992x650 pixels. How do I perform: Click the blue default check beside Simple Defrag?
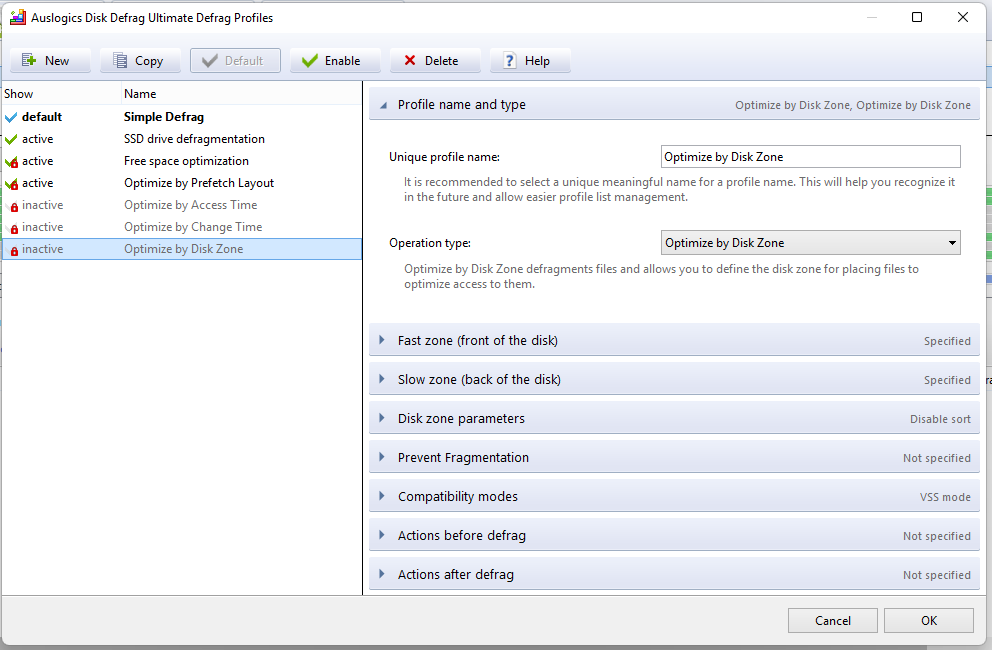(x=11, y=117)
